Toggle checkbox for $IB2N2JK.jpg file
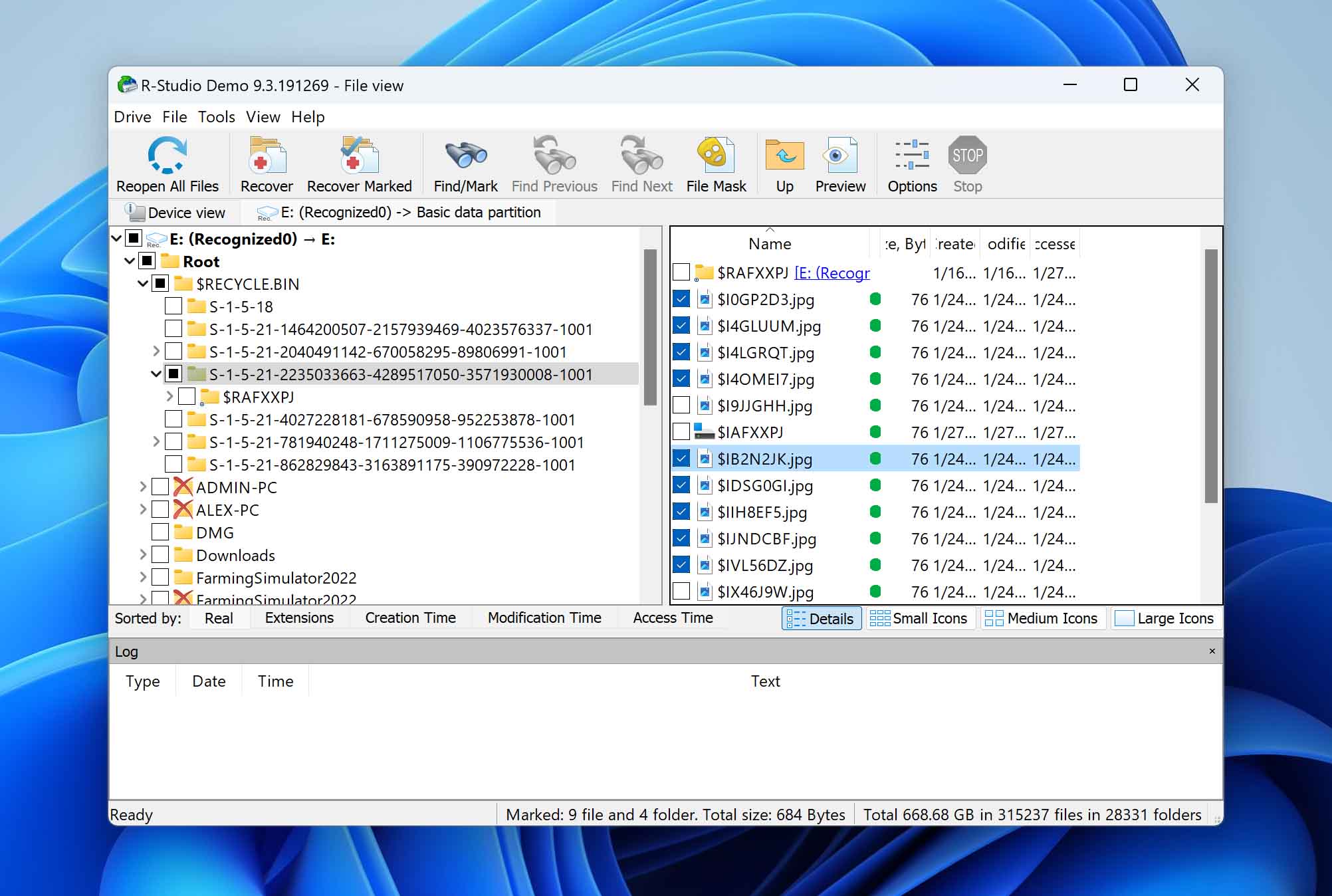The width and height of the screenshot is (1332, 896). pos(681,459)
